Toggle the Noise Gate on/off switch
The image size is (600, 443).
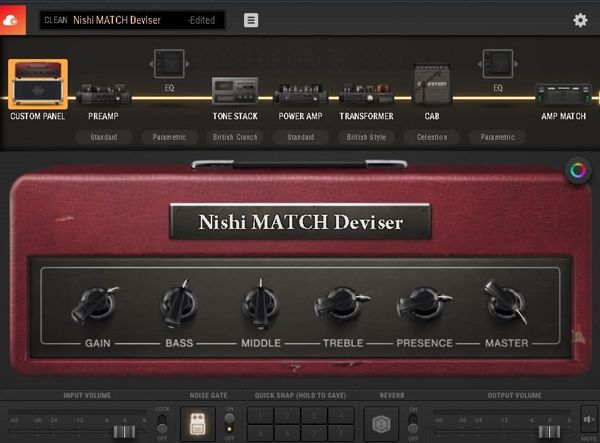(229, 424)
